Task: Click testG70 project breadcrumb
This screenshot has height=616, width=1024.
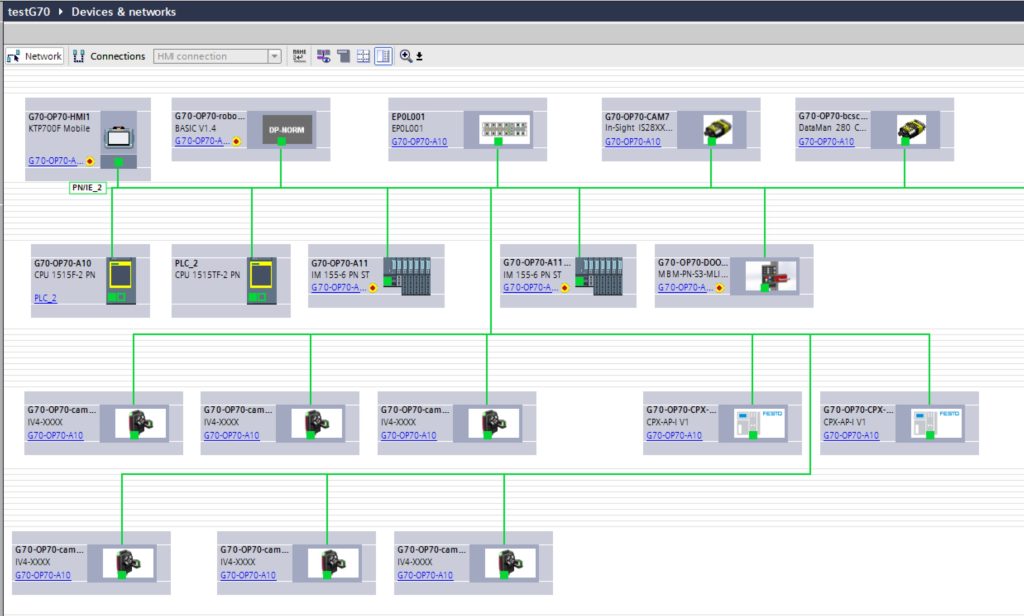Action: click(29, 12)
